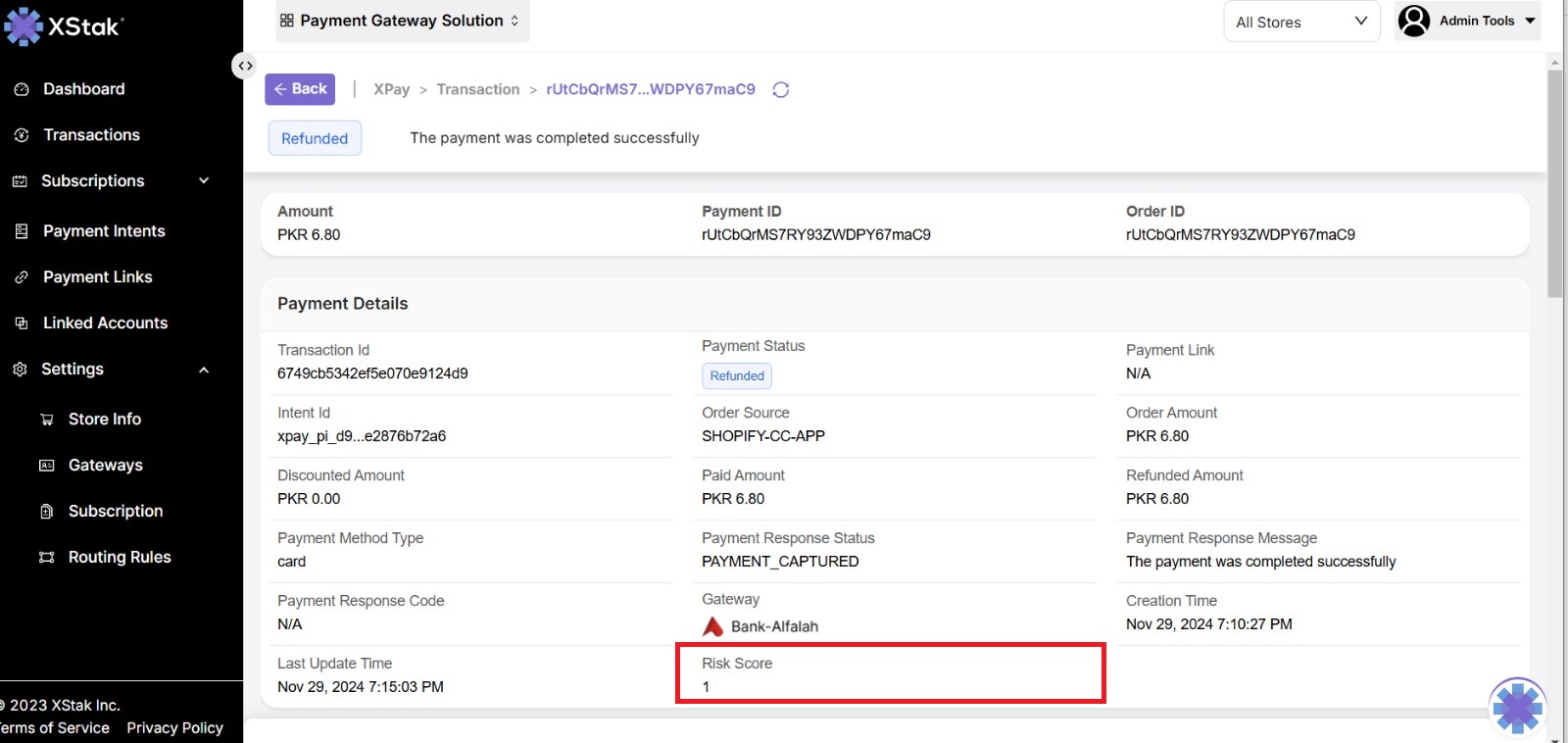This screenshot has width=1568, height=743.
Task: Expand the Admin Tools menu arrow
Action: pyautogui.click(x=1530, y=21)
